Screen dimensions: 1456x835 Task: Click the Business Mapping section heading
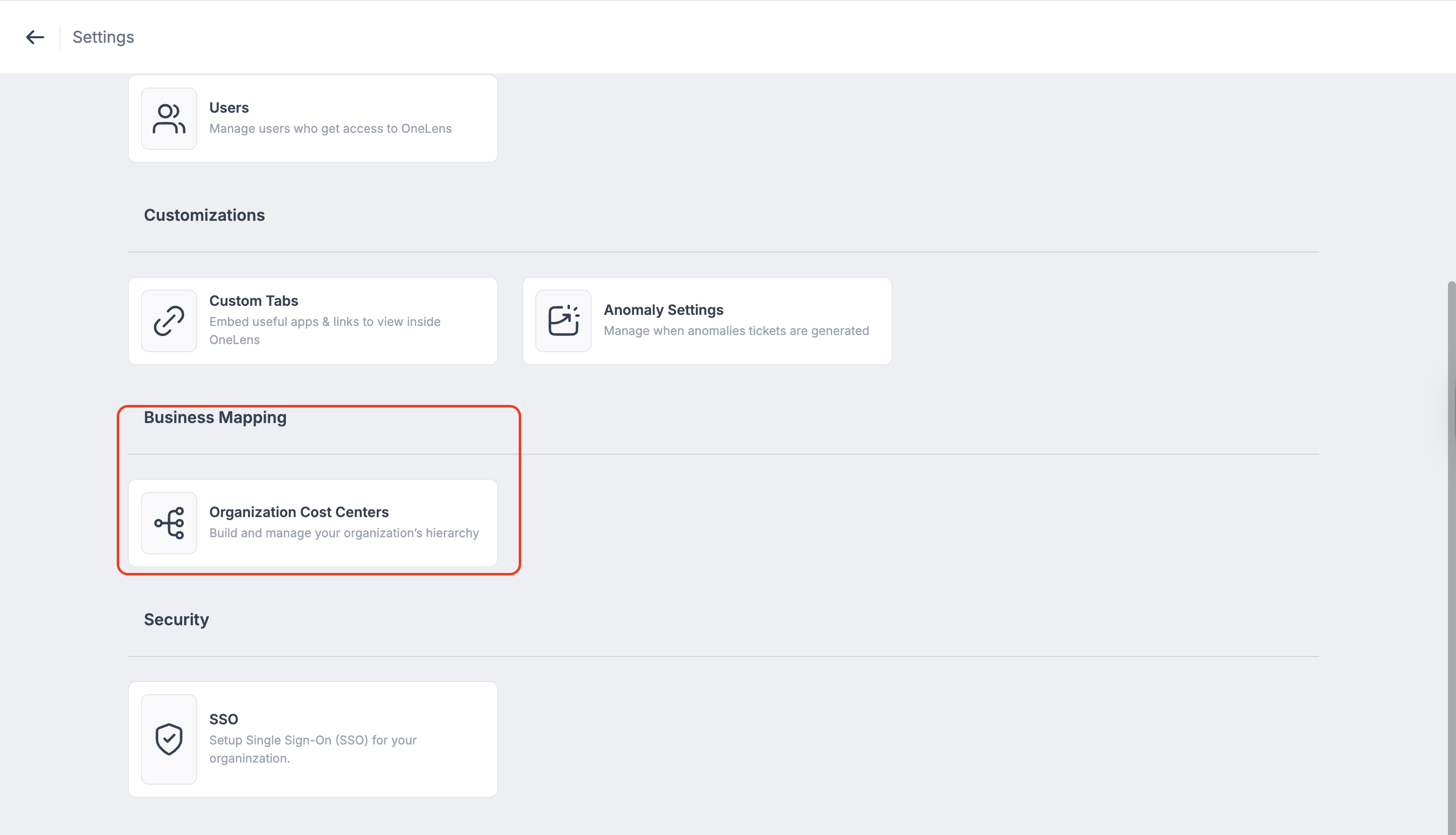tap(215, 418)
